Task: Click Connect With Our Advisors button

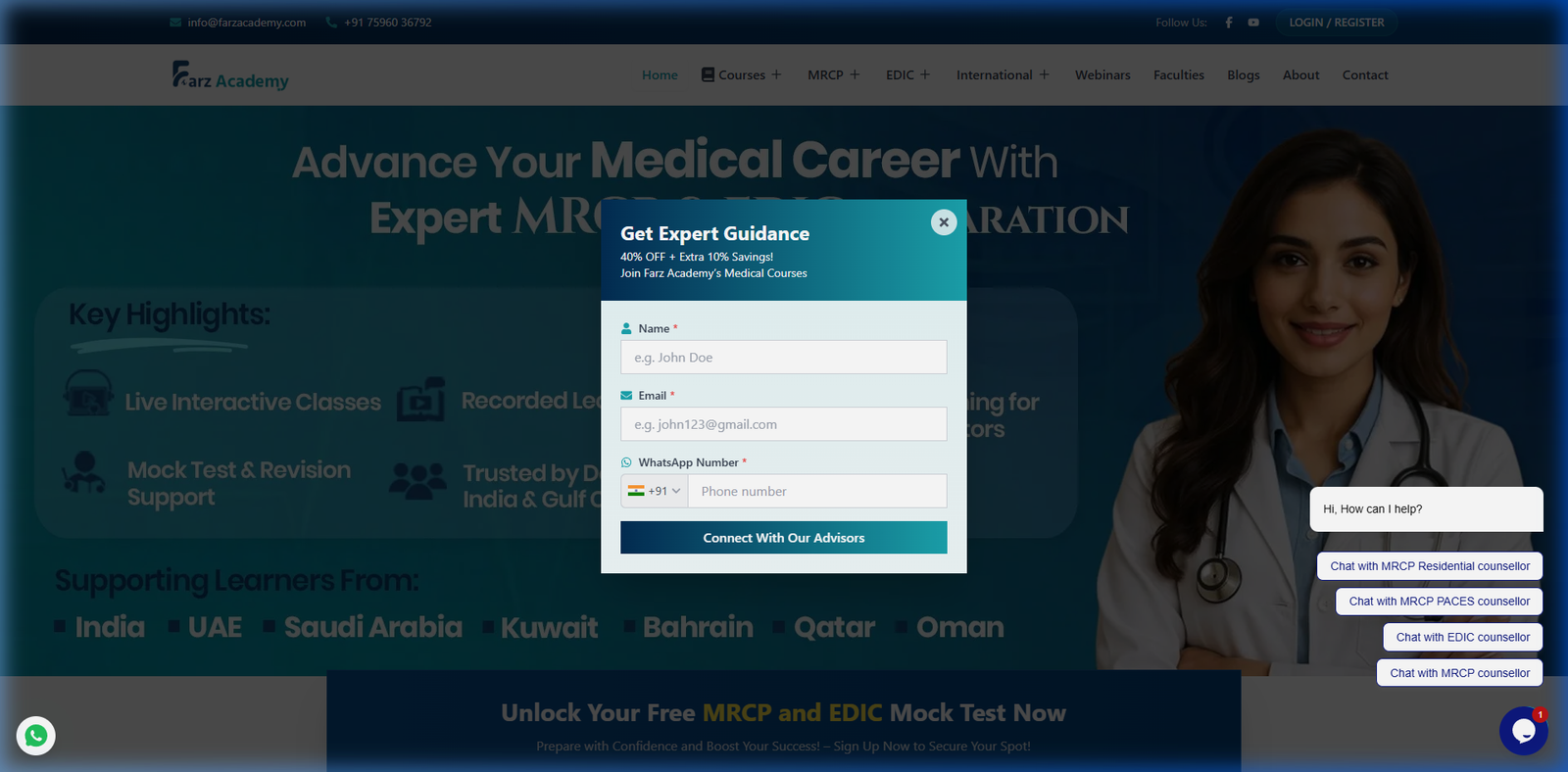Action: tap(784, 538)
